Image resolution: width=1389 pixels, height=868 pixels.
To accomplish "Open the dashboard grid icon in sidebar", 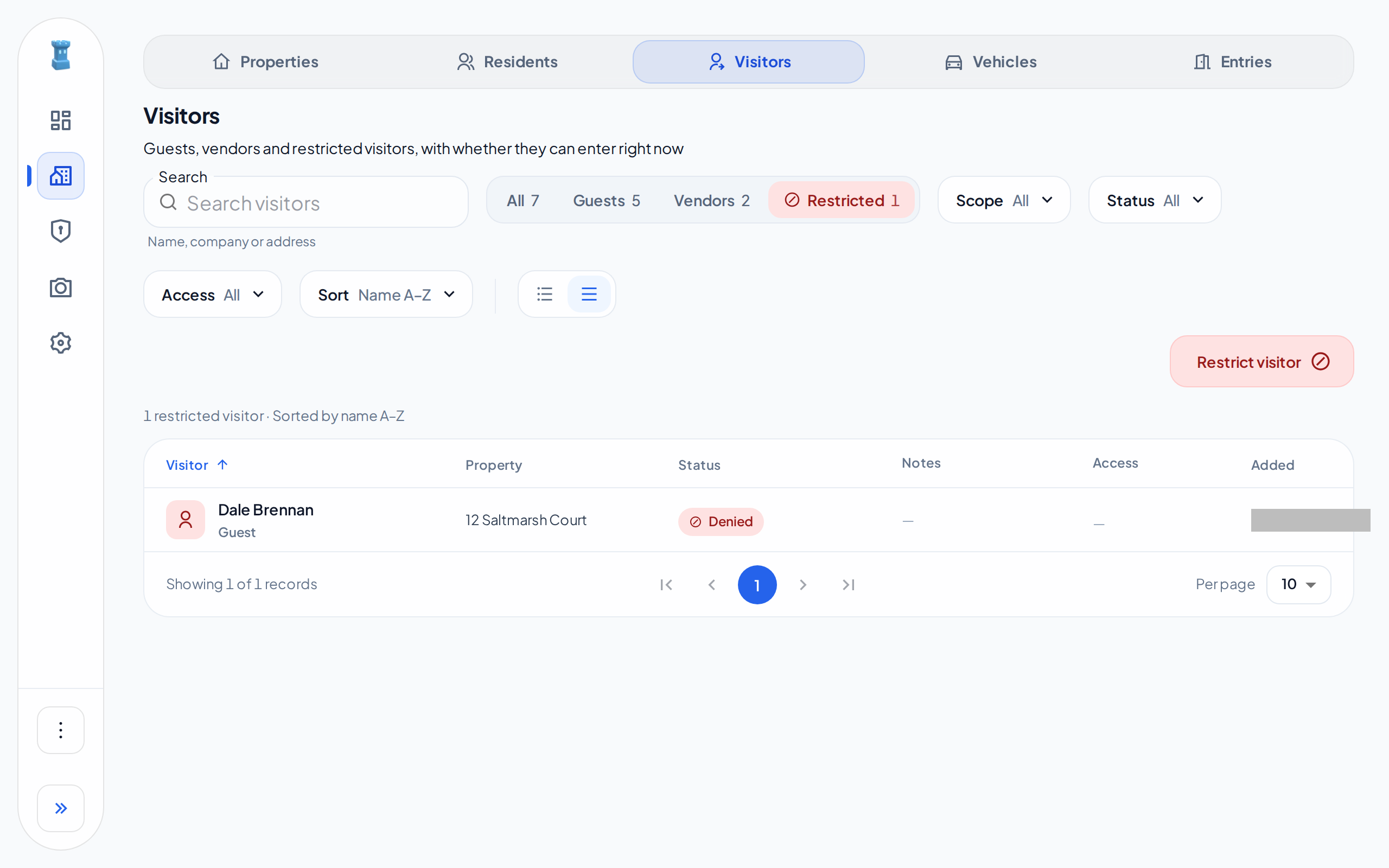I will pyautogui.click(x=61, y=120).
